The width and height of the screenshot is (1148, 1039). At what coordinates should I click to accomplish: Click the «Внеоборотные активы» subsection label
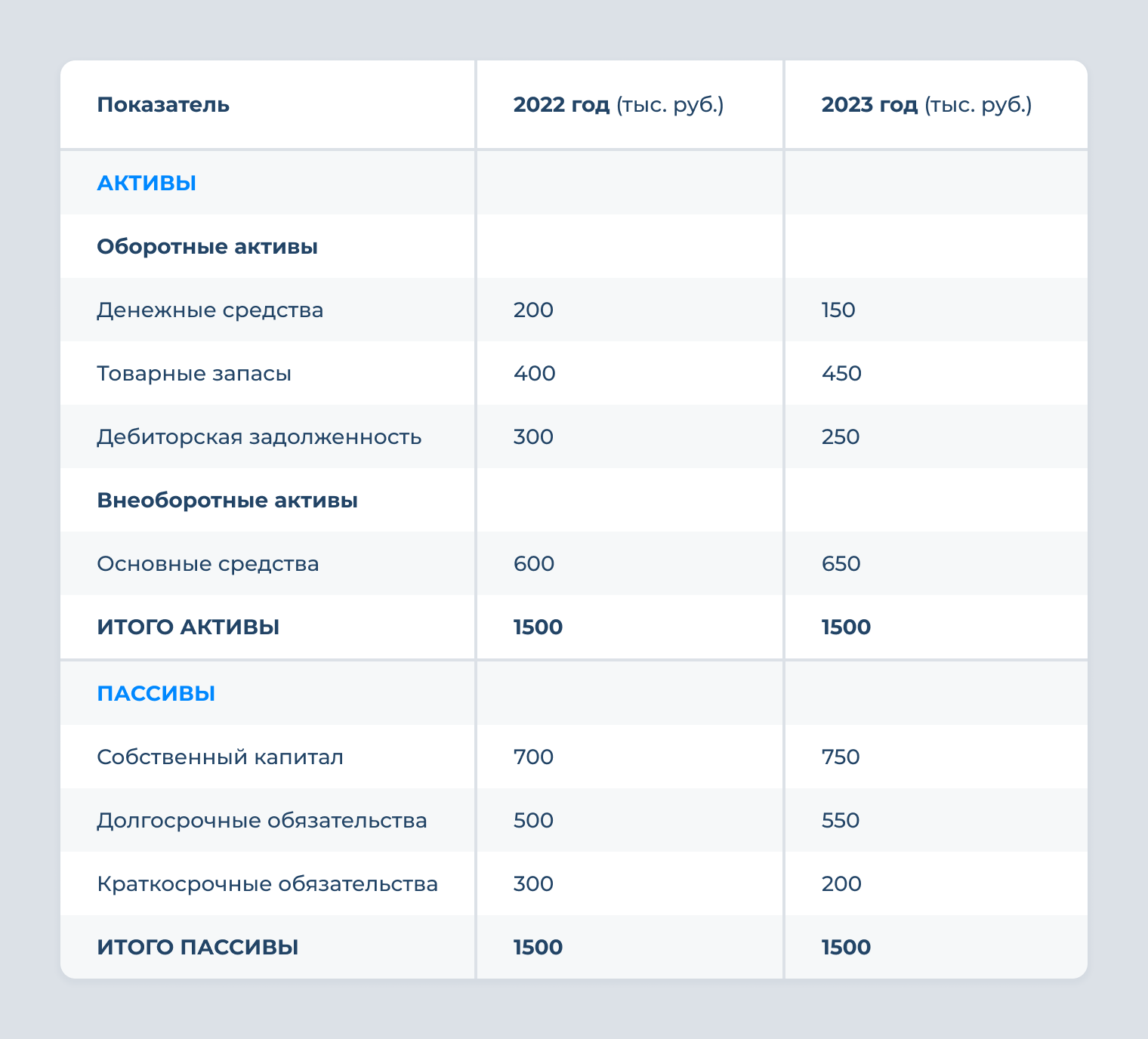point(227,500)
